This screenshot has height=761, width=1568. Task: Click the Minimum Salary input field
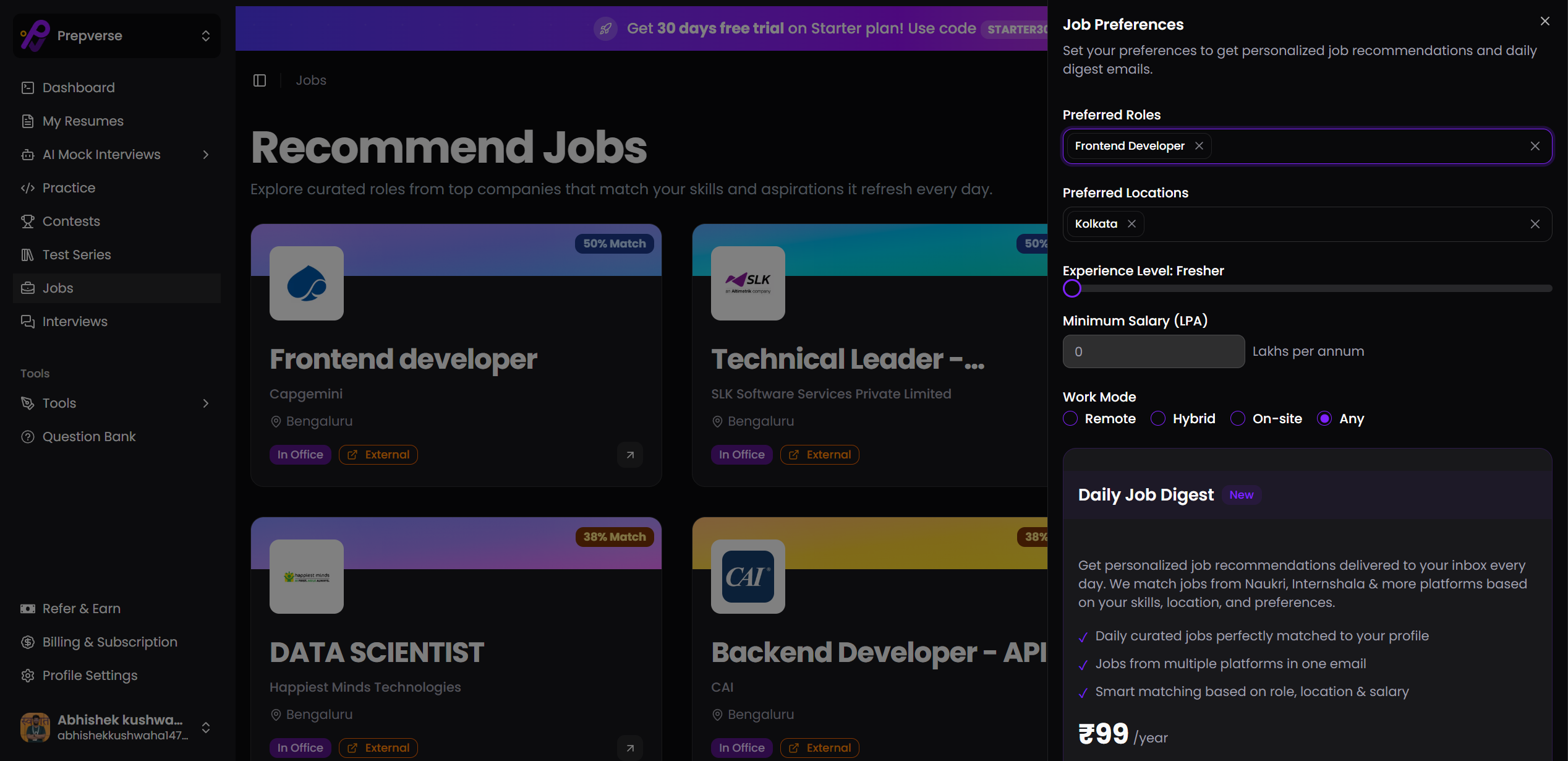tap(1153, 351)
